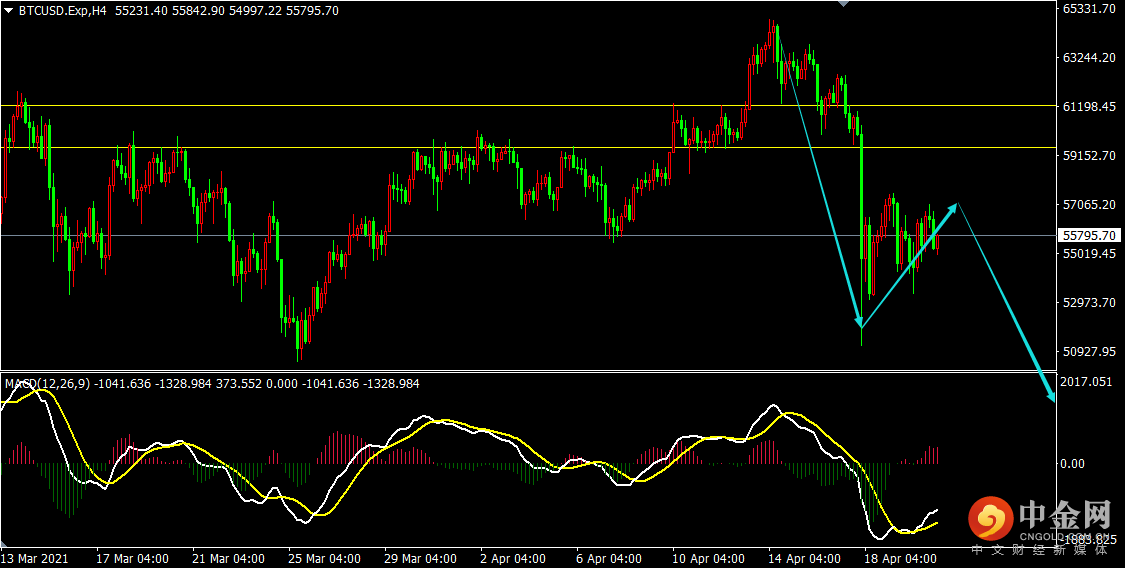The height and width of the screenshot is (568, 1125).
Task: Click the divider between price chart and MACD window
Action: [528, 371]
